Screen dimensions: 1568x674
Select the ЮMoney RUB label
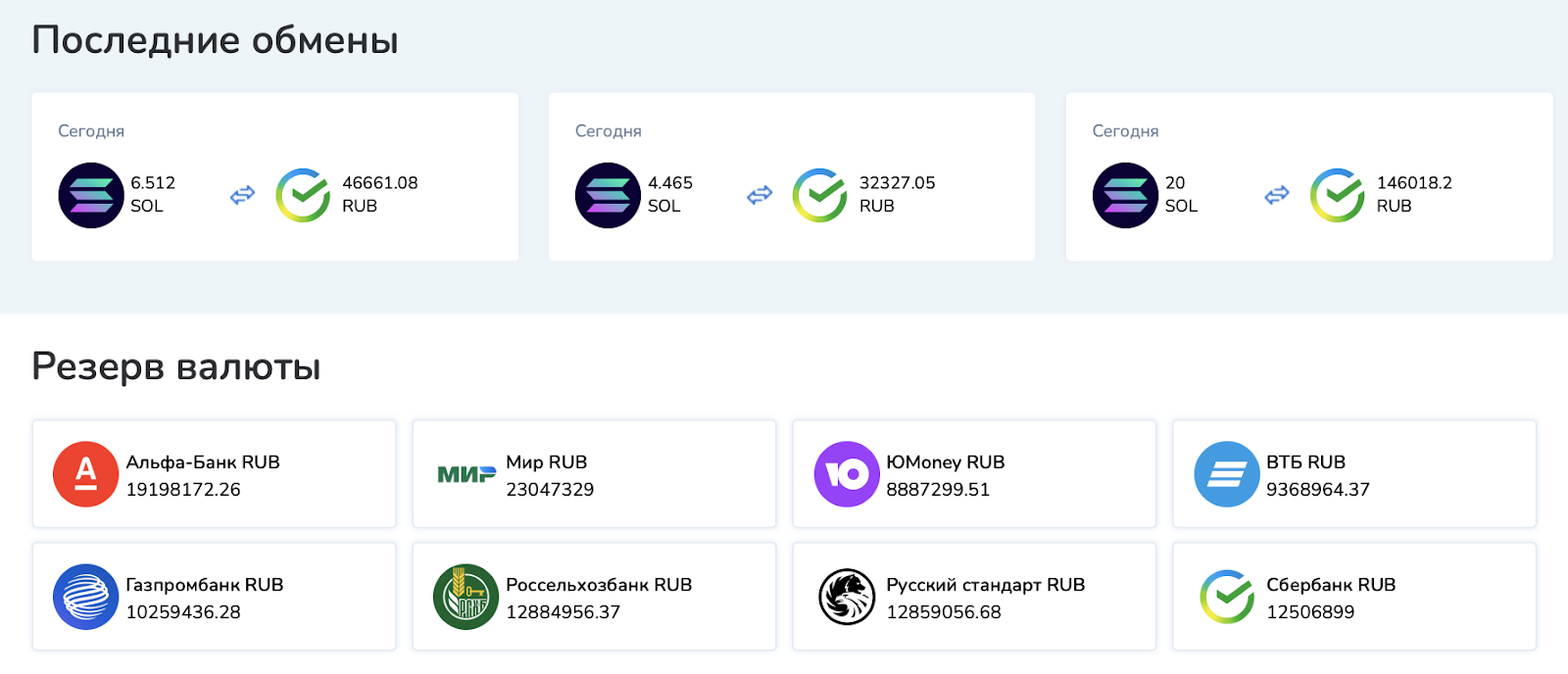point(946,462)
